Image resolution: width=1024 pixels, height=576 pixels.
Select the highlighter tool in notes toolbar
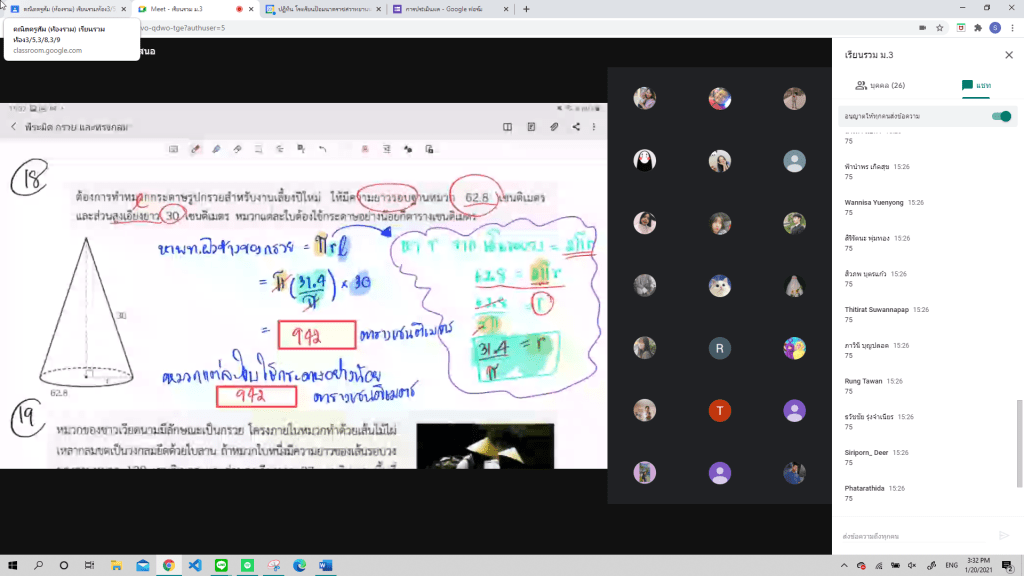point(217,149)
